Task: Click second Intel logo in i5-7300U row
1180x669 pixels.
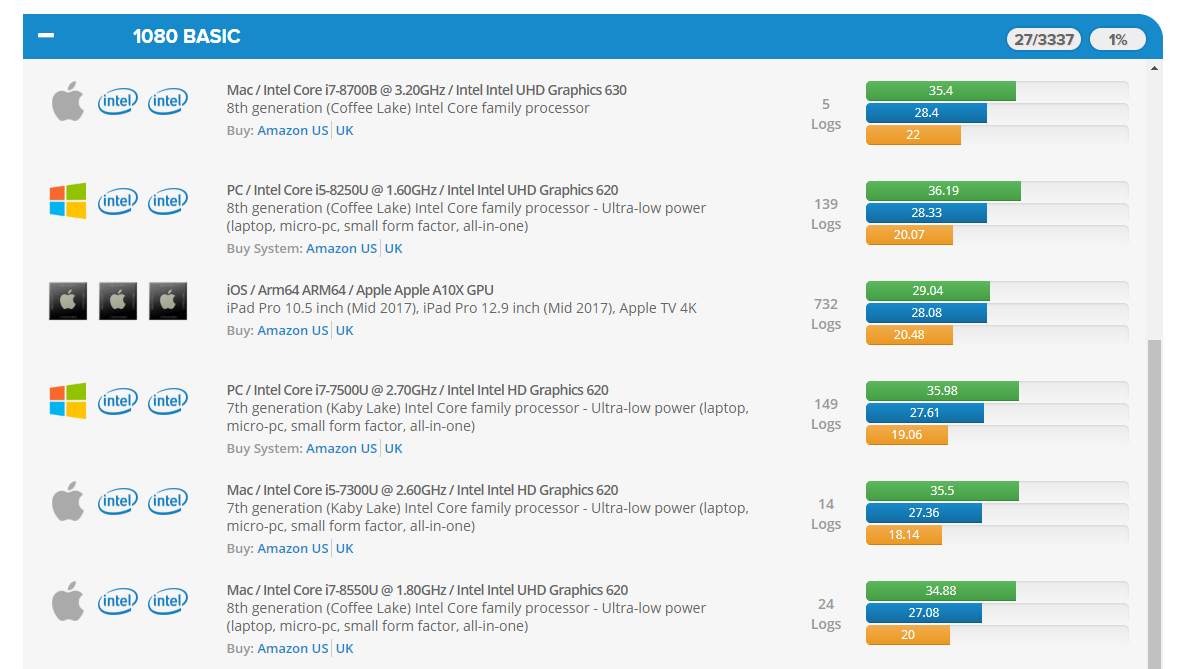Action: (167, 501)
